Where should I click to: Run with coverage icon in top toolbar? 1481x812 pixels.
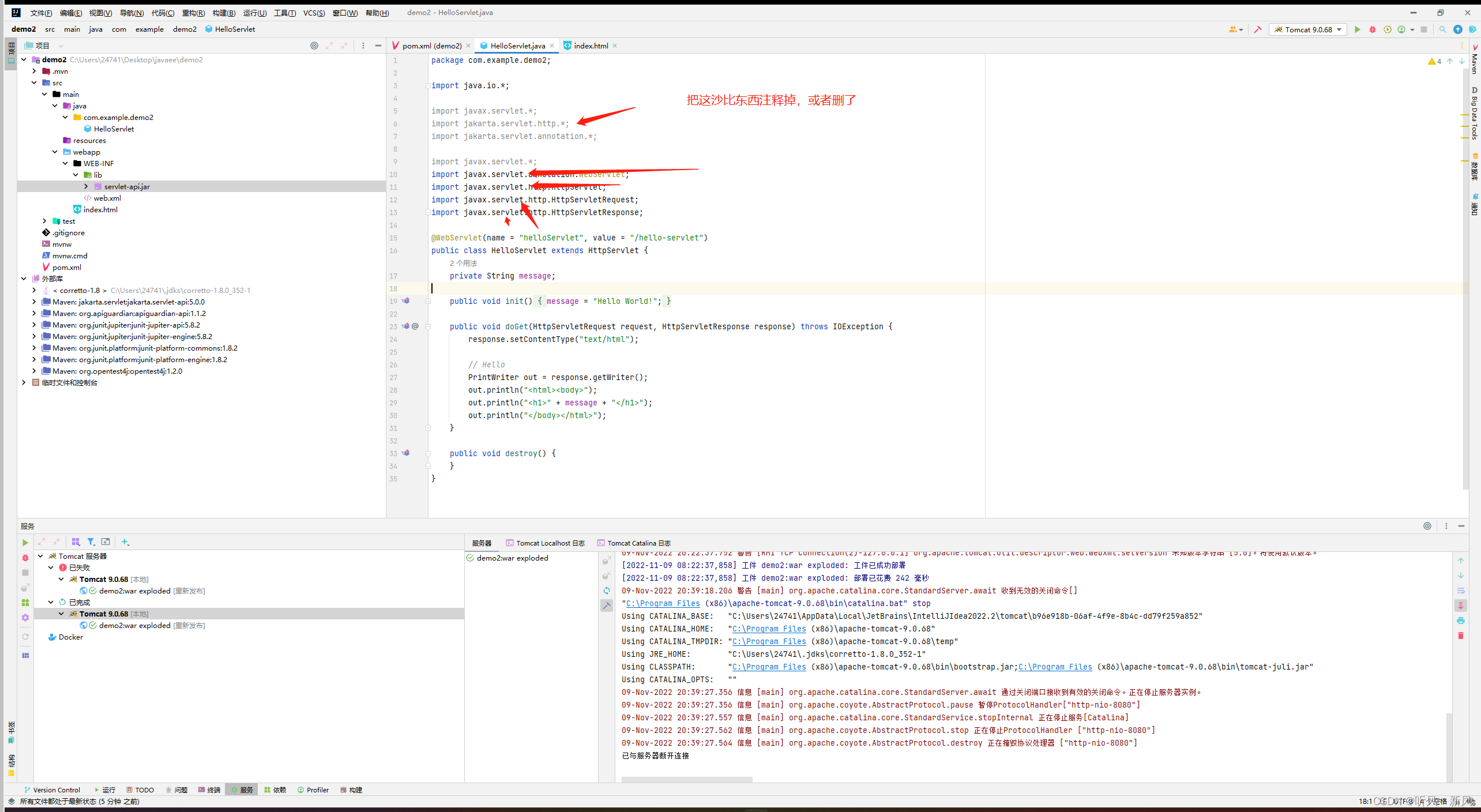pos(1387,29)
